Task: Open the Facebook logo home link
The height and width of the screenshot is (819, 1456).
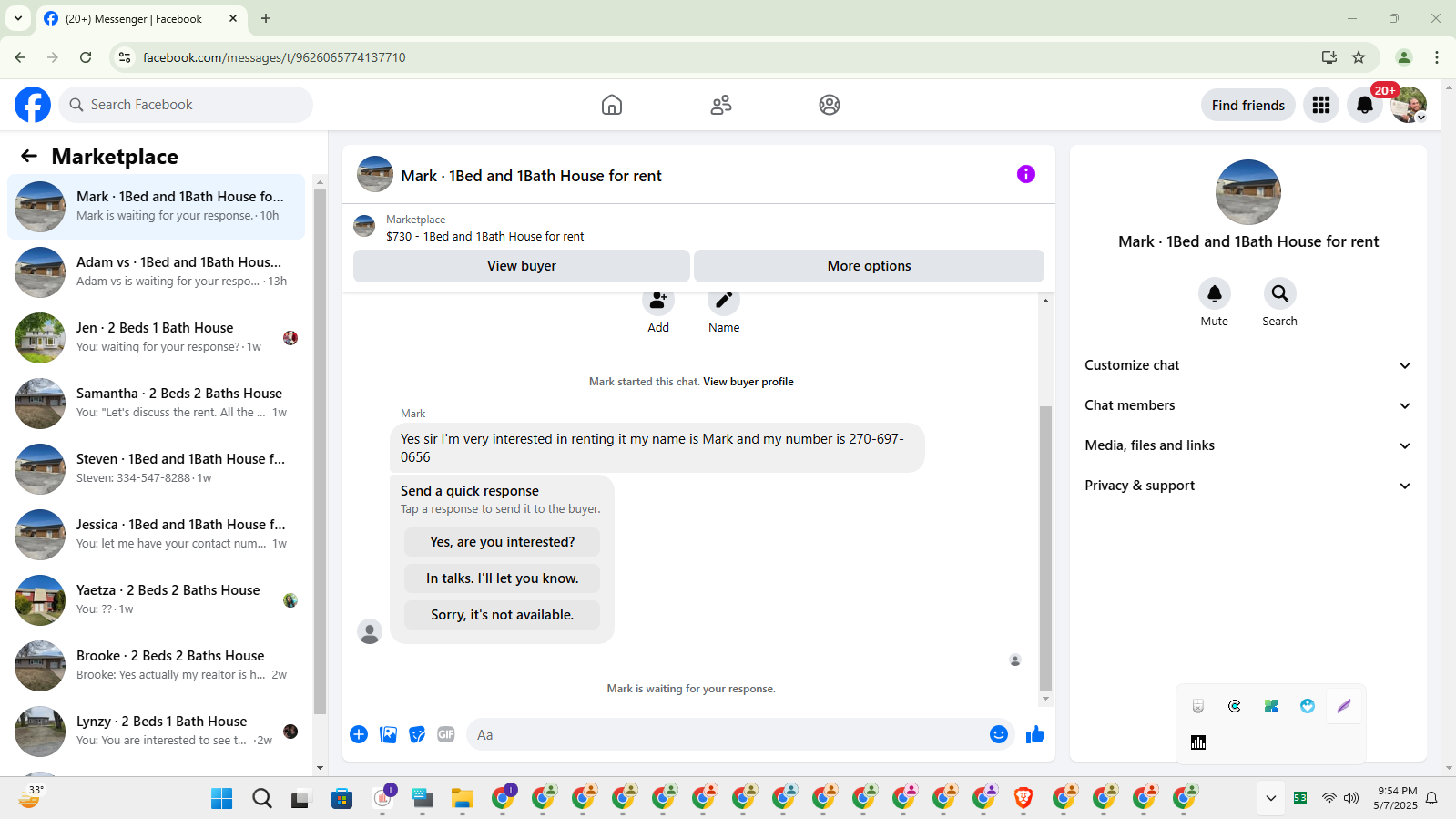Action: [x=33, y=105]
